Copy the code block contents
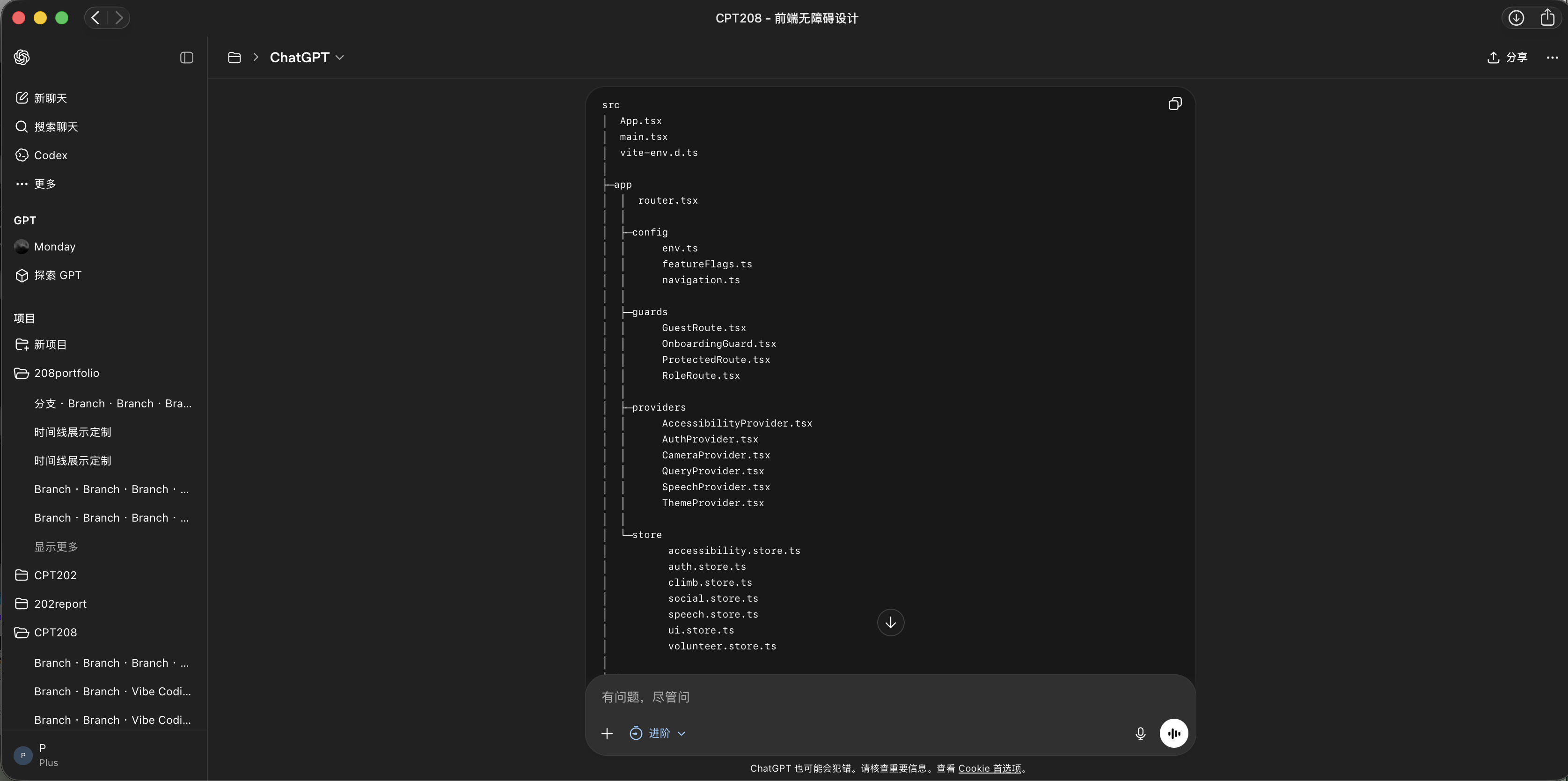 click(x=1175, y=103)
